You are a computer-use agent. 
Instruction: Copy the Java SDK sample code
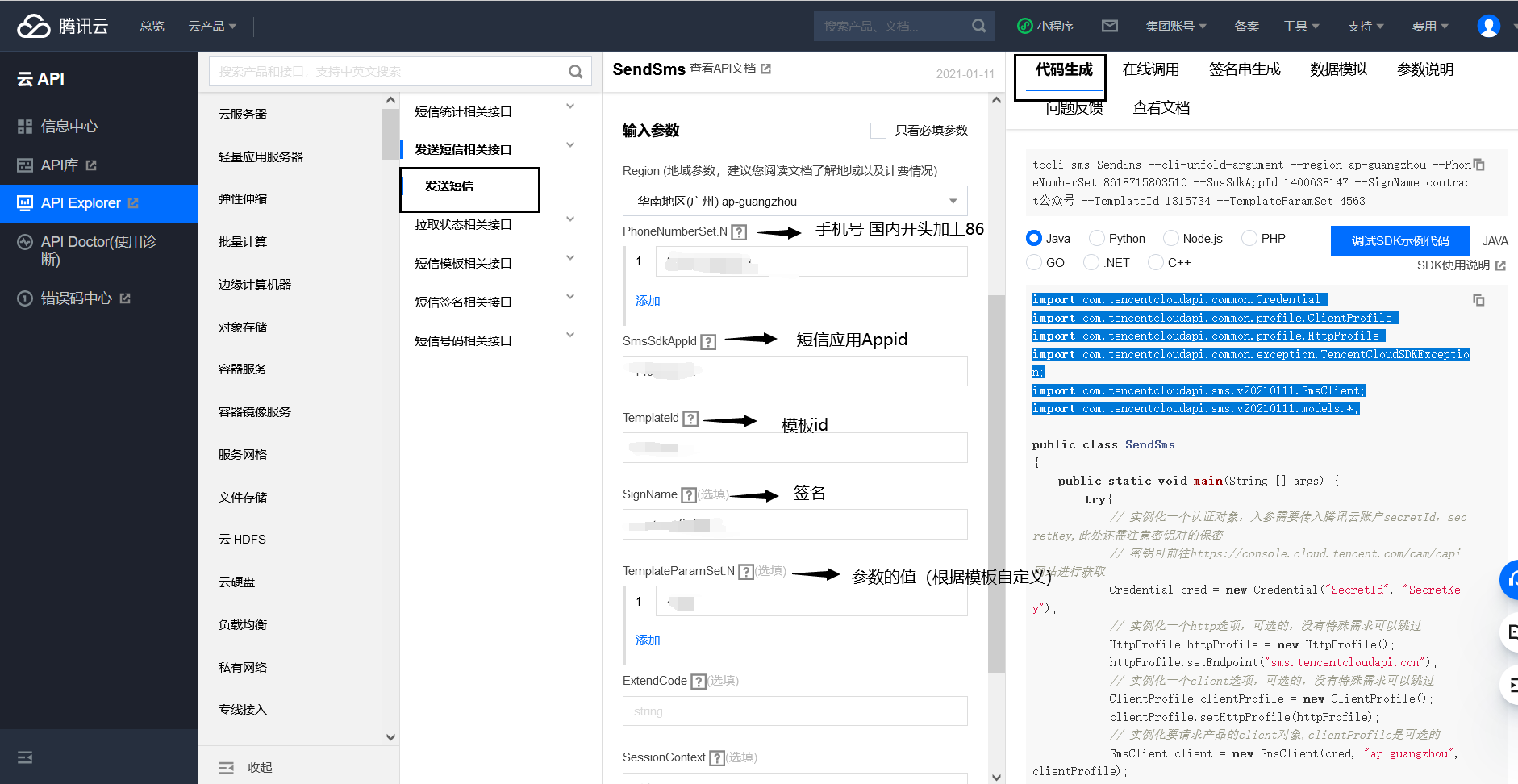point(1478,300)
